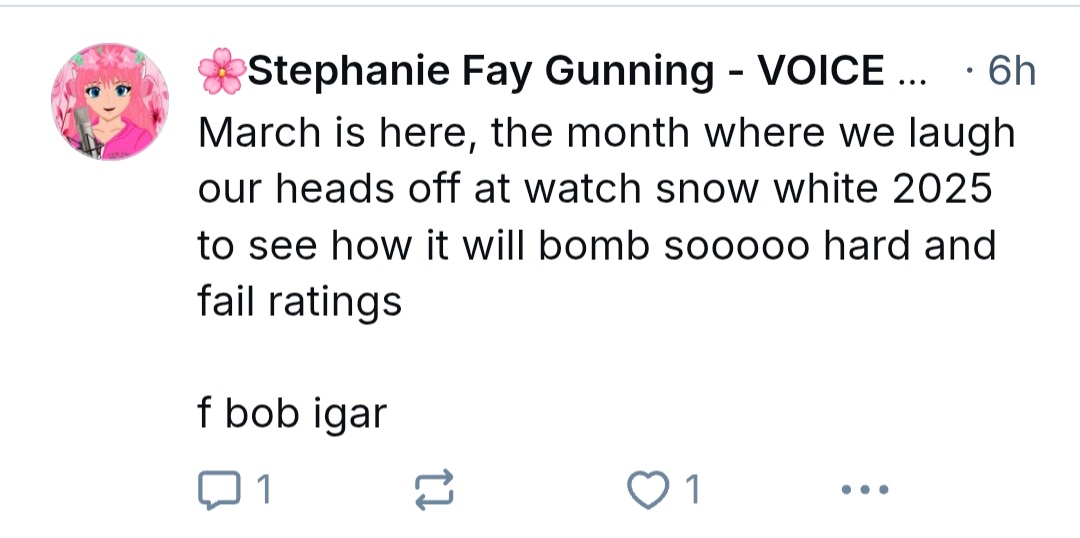Viewport: 1080px width, 538px height.
Task: Click the "f bob igar" line
Action: click(292, 413)
